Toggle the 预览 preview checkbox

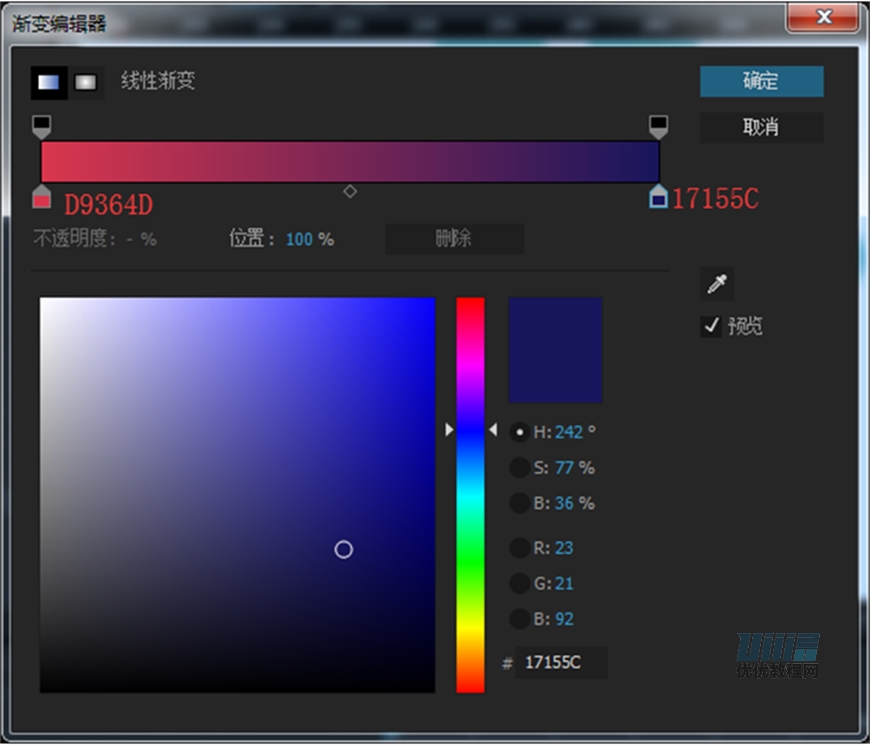[711, 326]
